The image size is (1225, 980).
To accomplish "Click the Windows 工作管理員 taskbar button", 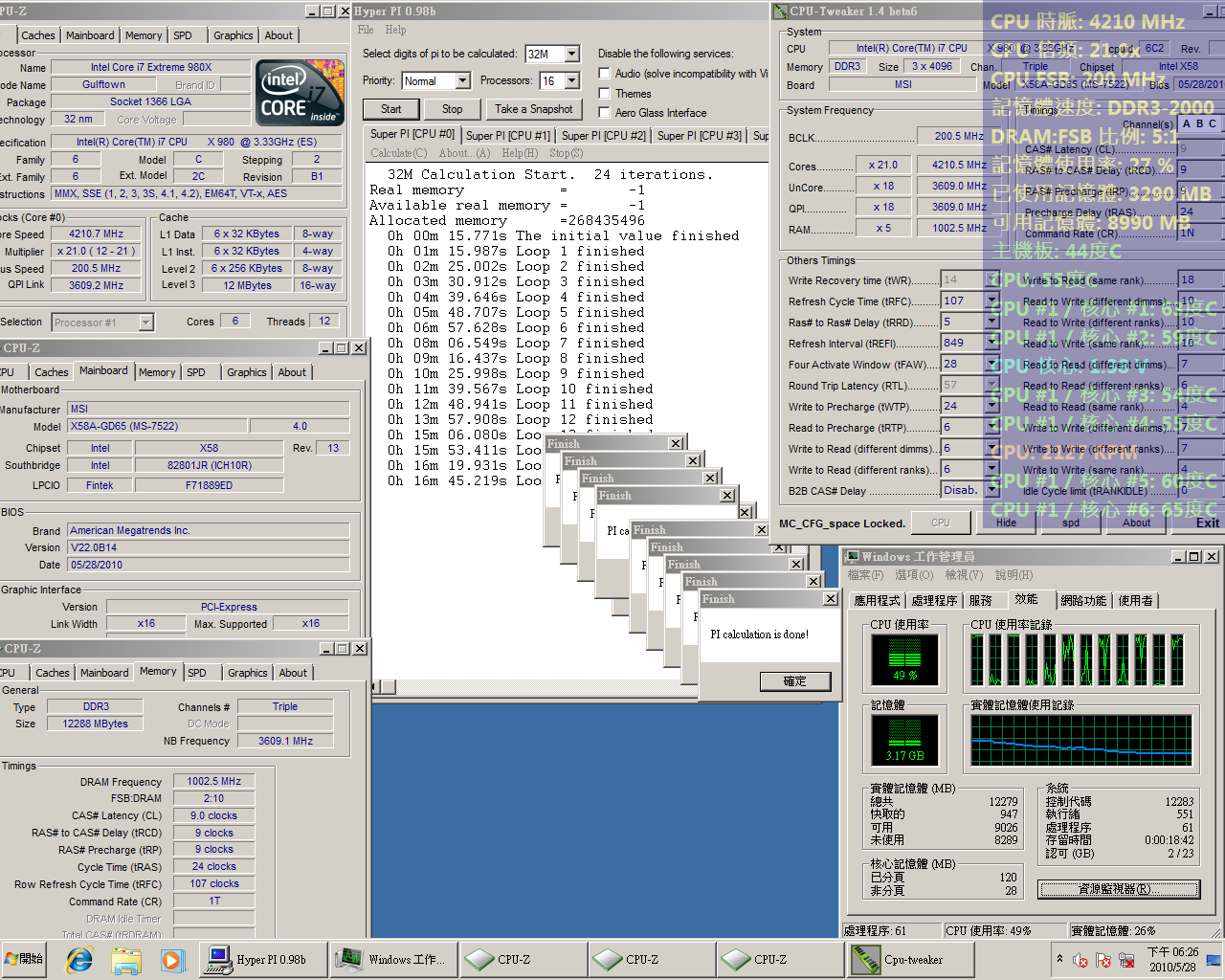I will click(392, 959).
